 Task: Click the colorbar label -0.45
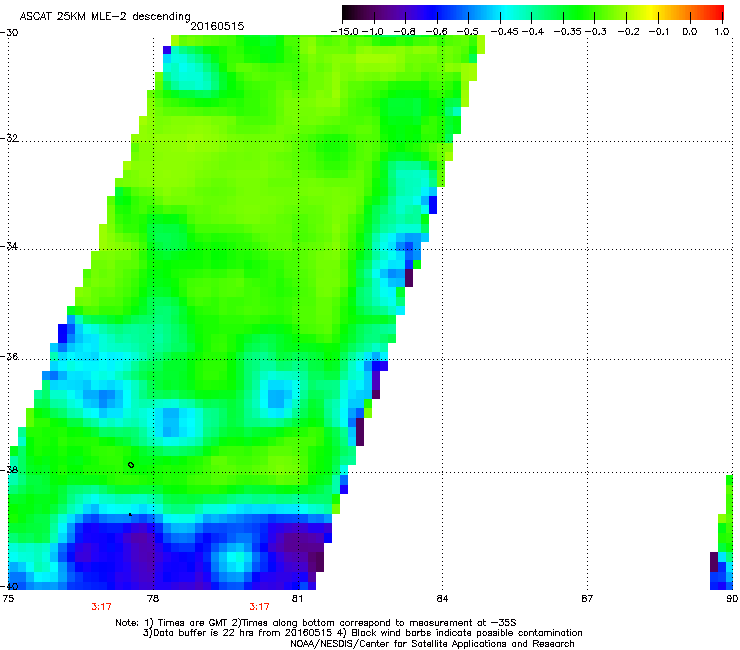tap(505, 32)
